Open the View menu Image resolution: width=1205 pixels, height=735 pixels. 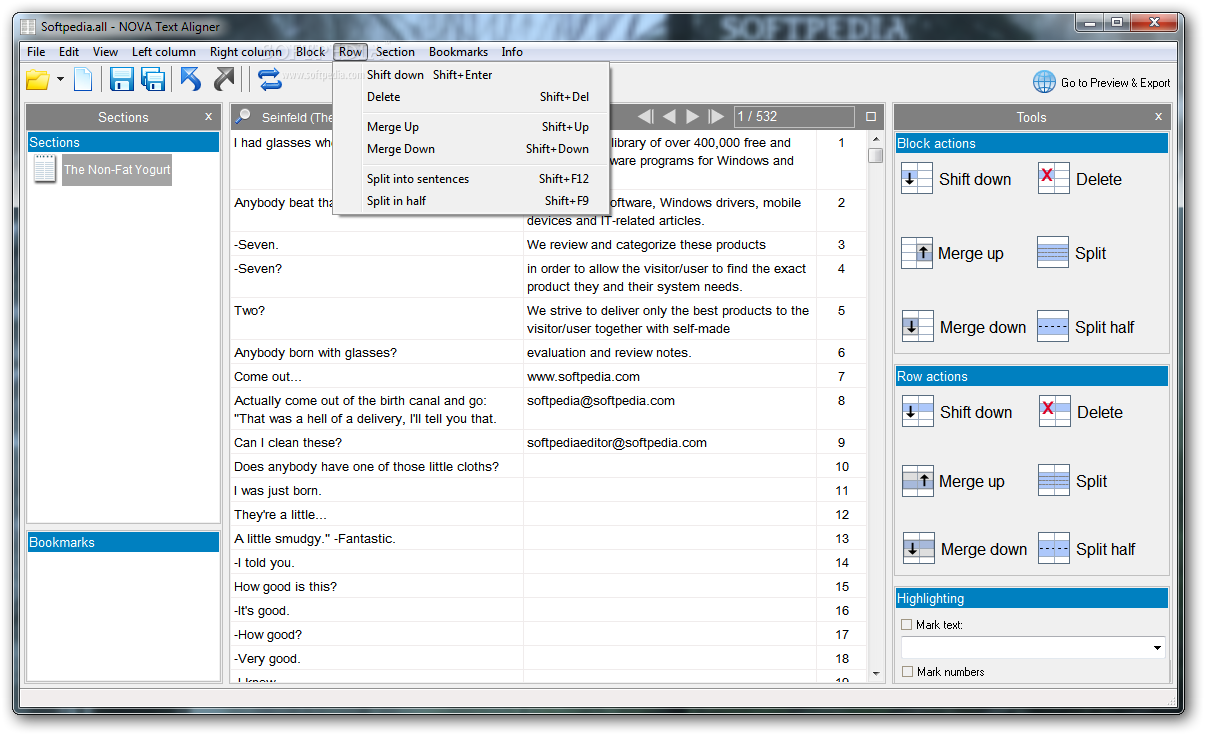105,52
